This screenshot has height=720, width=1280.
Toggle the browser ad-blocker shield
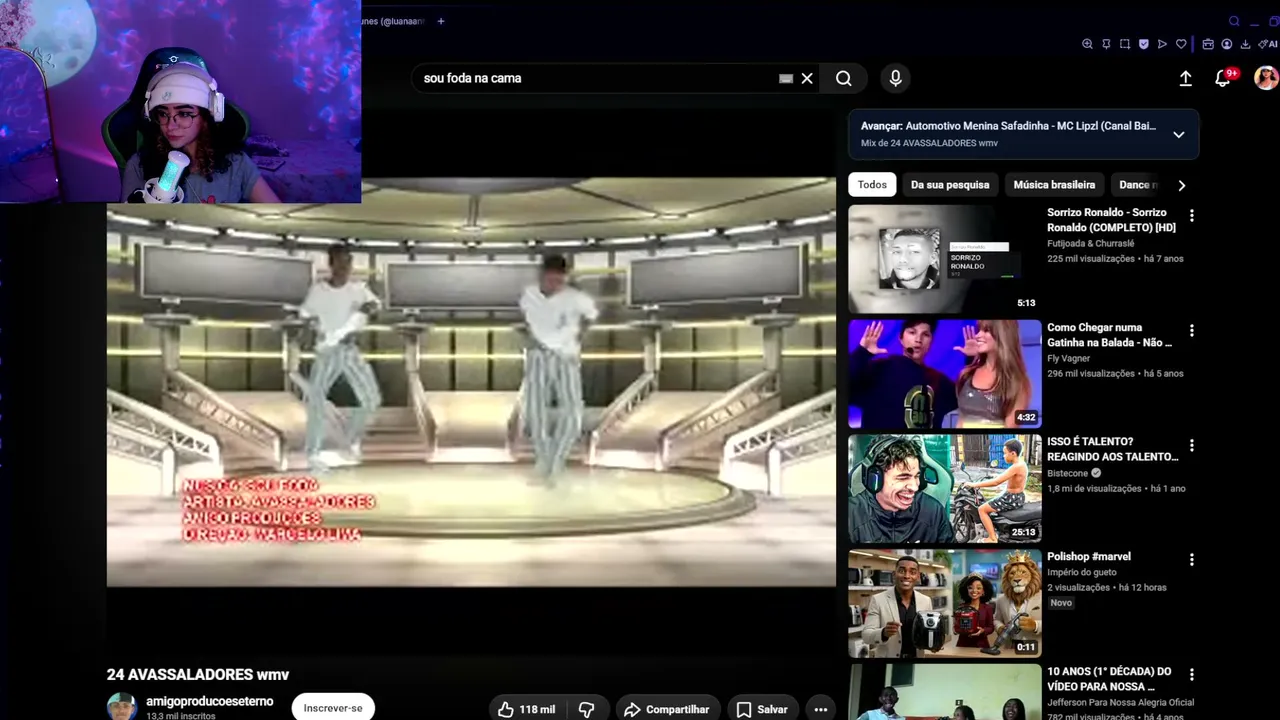click(x=1144, y=44)
